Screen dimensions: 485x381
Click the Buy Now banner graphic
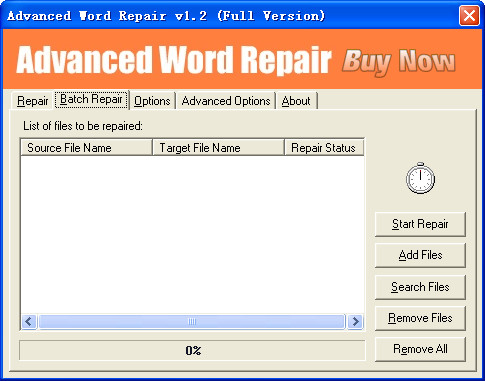point(399,62)
